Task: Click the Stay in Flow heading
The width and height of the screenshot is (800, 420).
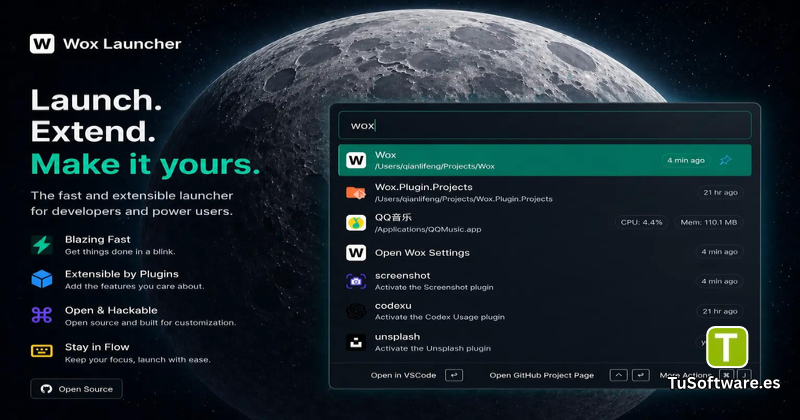Action: tap(97, 347)
